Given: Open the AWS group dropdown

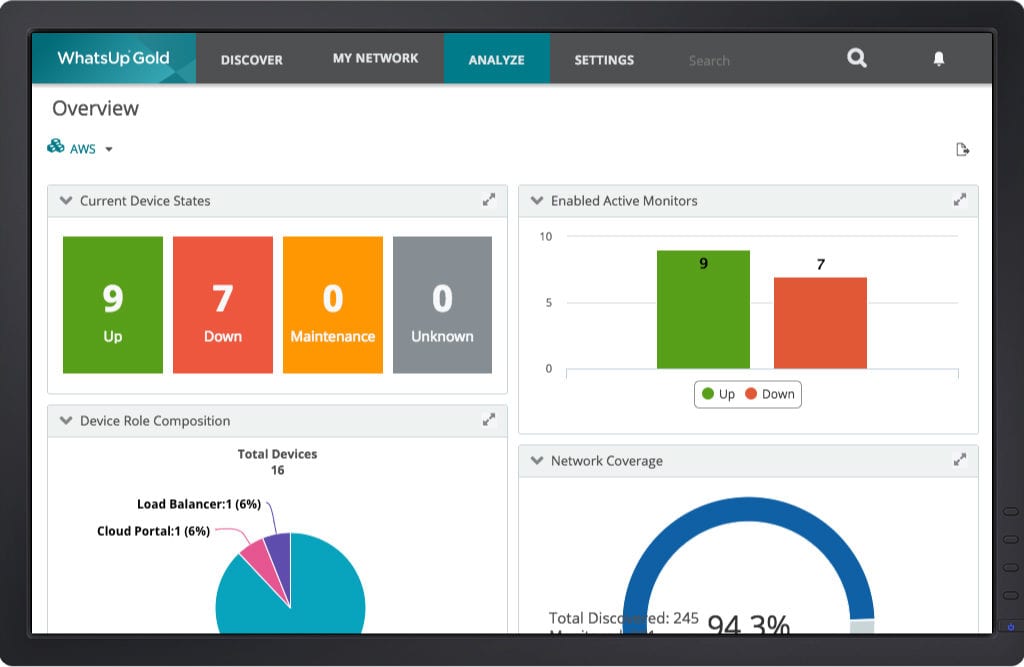Looking at the screenshot, I should [108, 148].
